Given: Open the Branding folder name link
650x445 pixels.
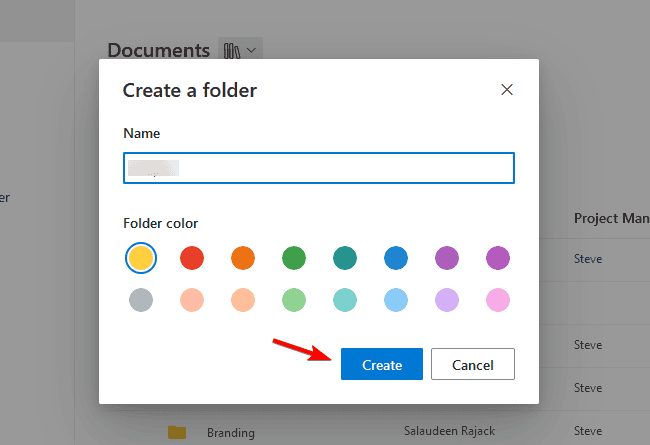Looking at the screenshot, I should coord(231,432).
